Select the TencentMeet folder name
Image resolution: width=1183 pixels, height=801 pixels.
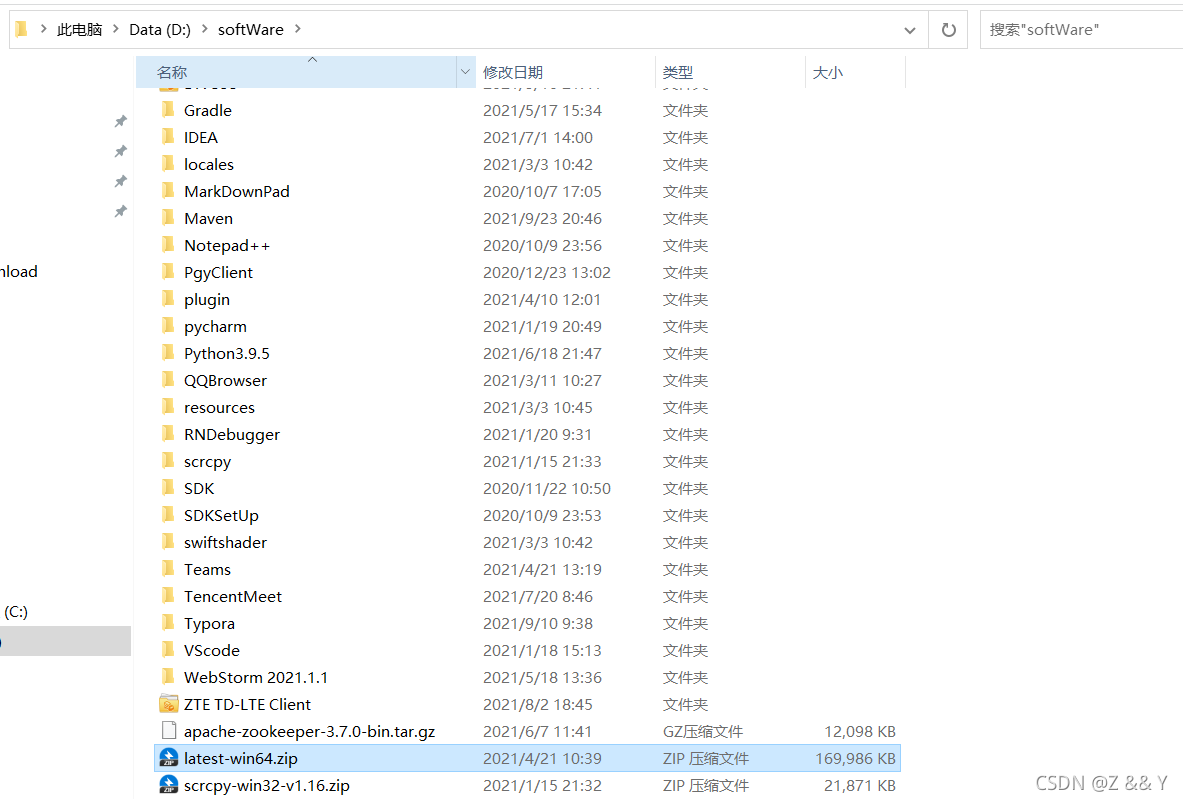pyautogui.click(x=232, y=597)
